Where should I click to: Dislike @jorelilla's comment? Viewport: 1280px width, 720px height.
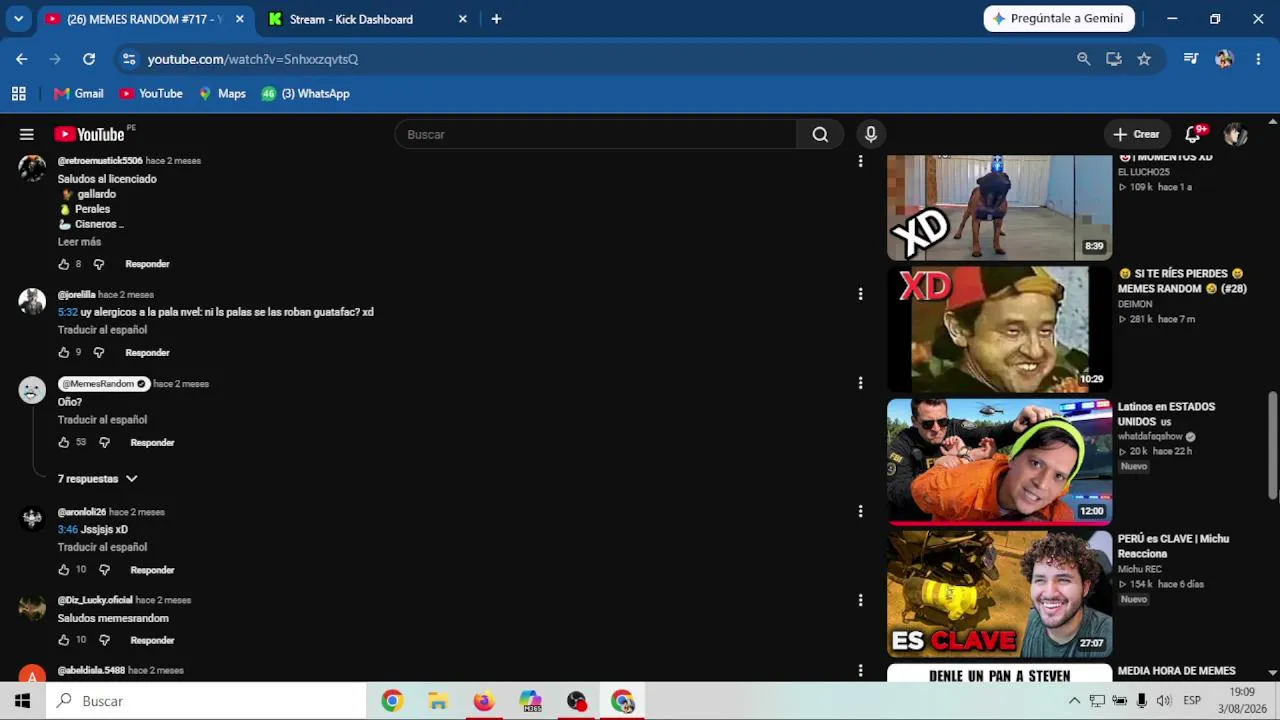tap(99, 353)
